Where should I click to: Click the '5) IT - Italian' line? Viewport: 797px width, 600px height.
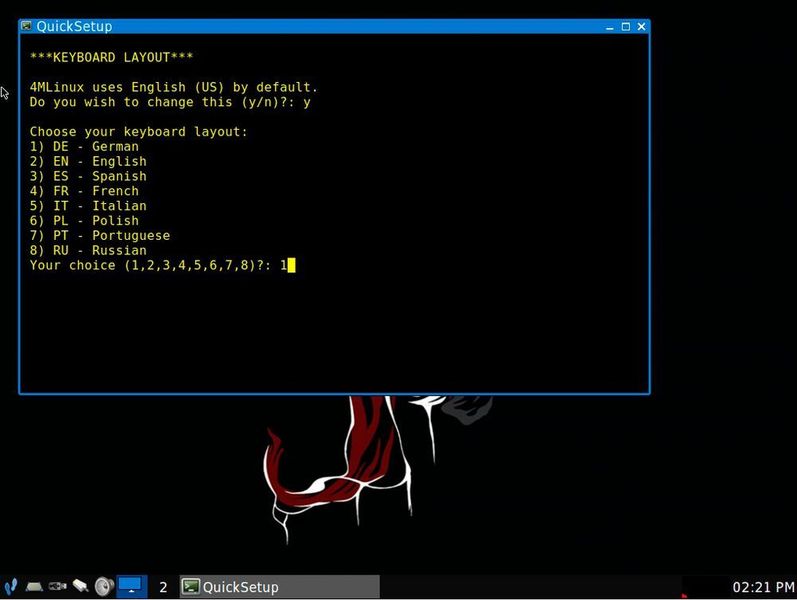(x=88, y=205)
